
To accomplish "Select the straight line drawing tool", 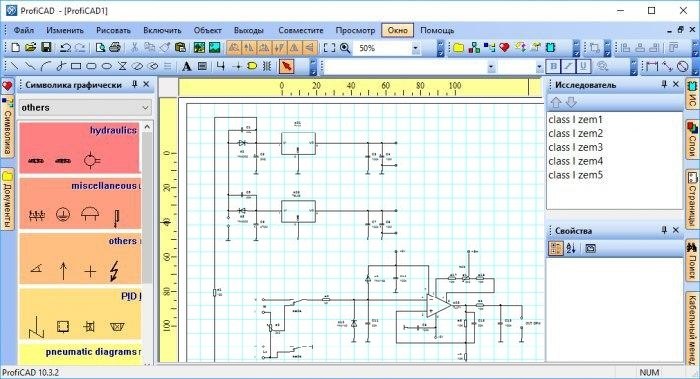I will (x=15, y=67).
